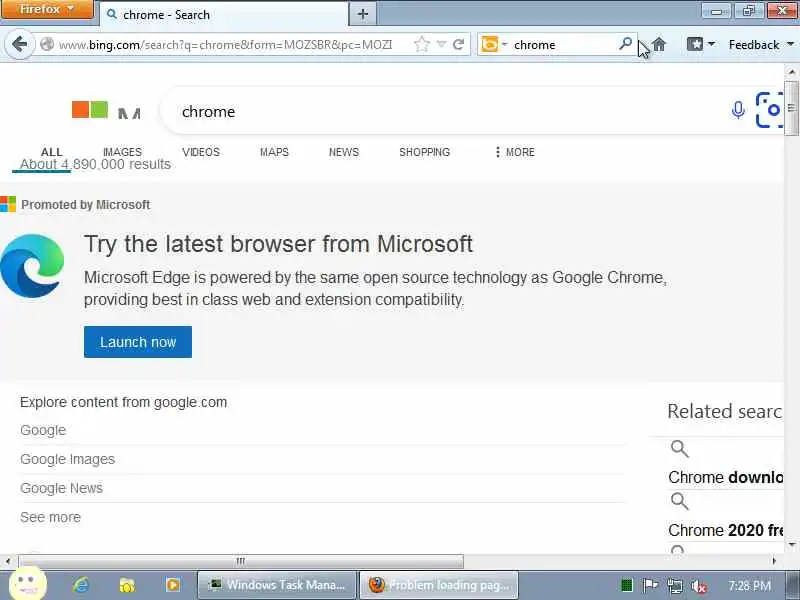800x600 pixels.
Task: Click the scroll left arrow
Action: (8, 561)
